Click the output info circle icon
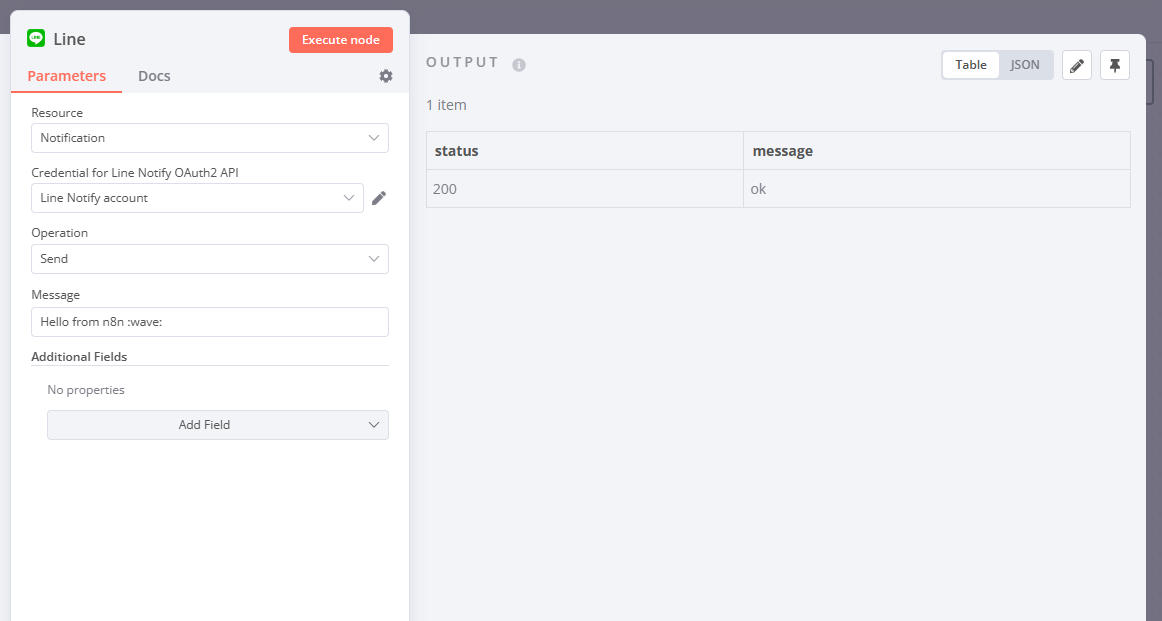This screenshot has width=1162, height=621. pyautogui.click(x=519, y=65)
